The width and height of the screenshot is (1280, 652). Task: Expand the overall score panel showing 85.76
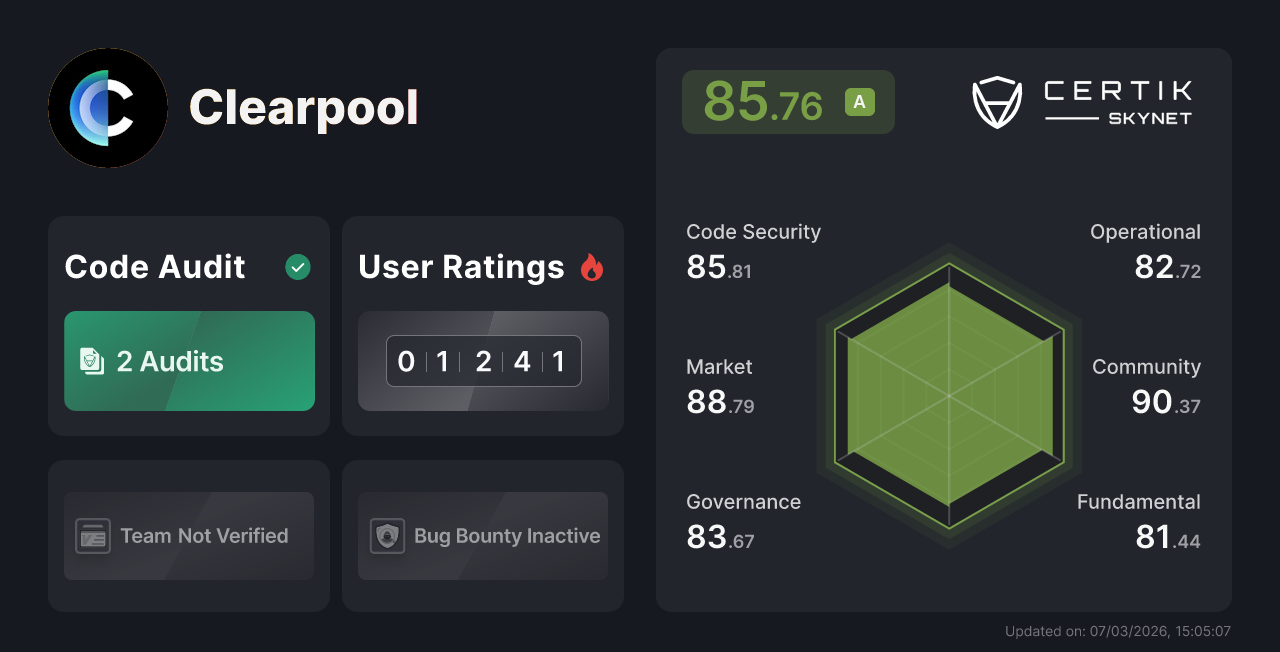[788, 101]
